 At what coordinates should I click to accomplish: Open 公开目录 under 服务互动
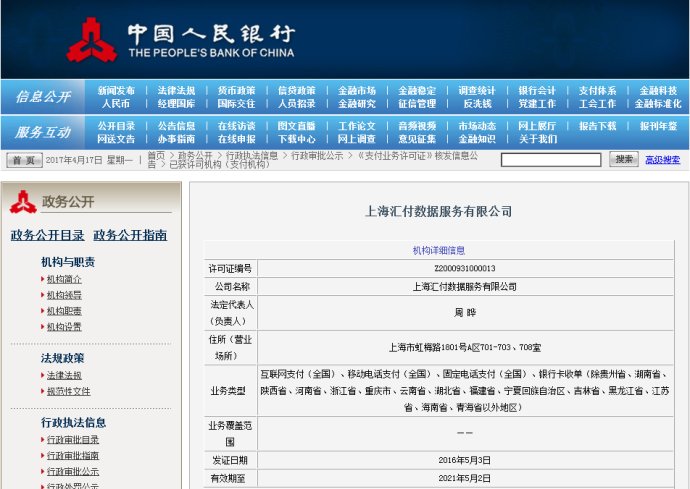pyautogui.click(x=116, y=126)
